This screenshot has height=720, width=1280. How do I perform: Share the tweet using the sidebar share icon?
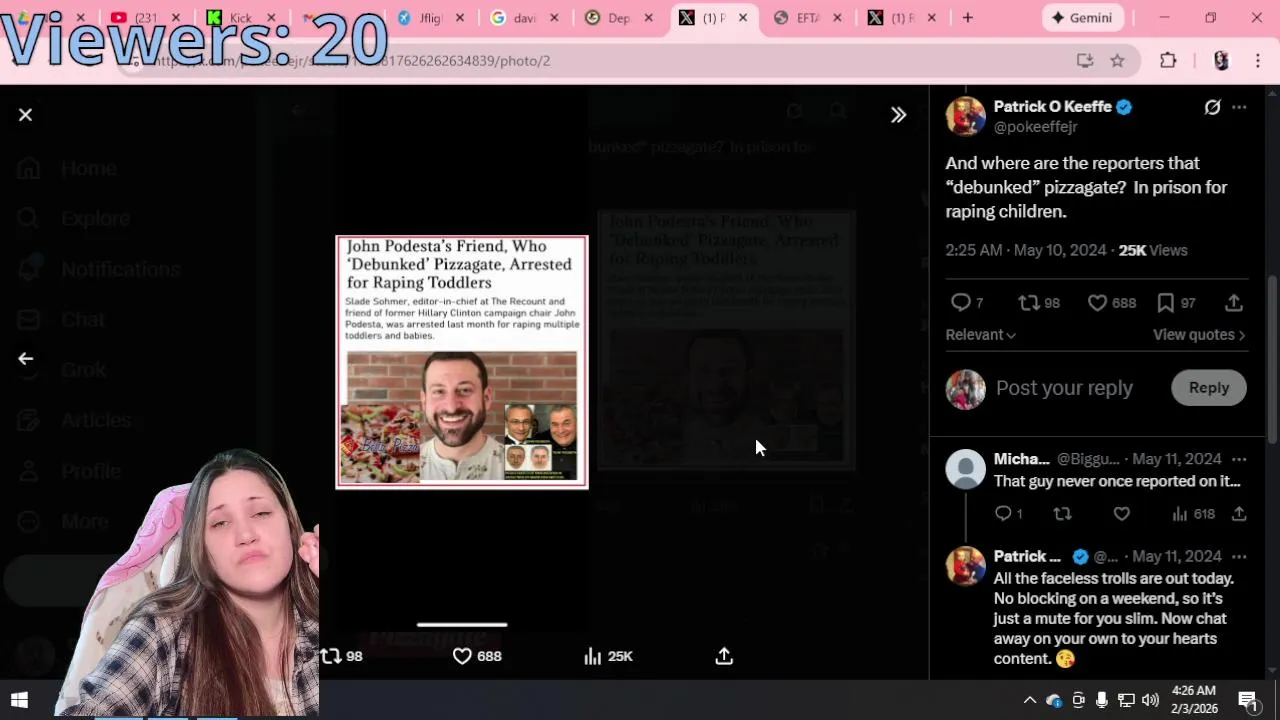[1234, 303]
